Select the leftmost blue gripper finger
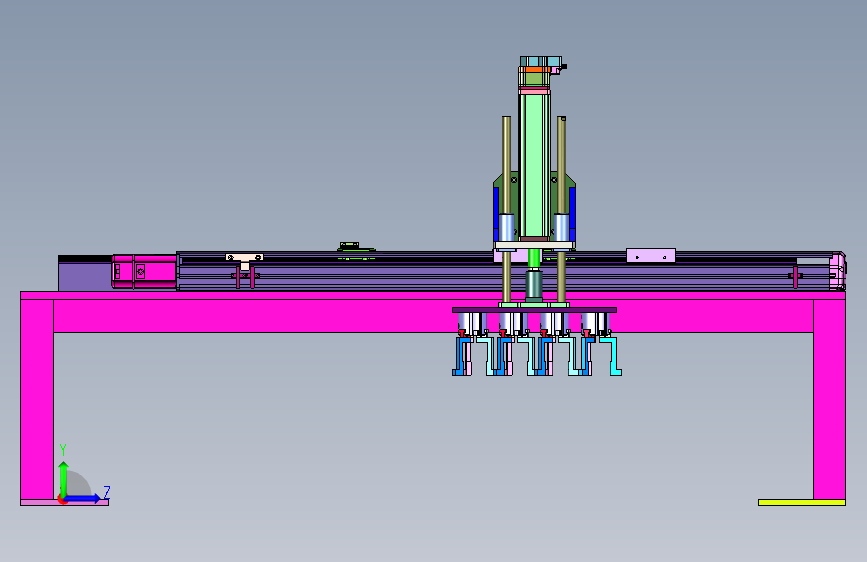 point(460,356)
